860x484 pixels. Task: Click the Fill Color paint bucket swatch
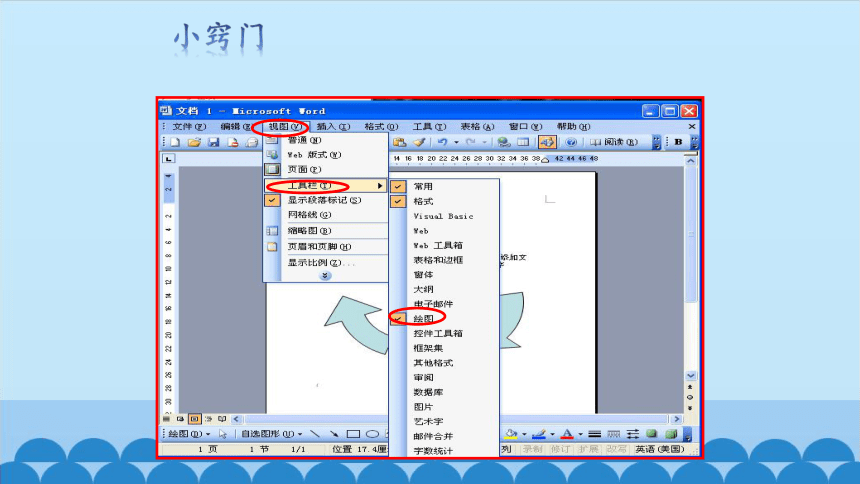click(511, 434)
